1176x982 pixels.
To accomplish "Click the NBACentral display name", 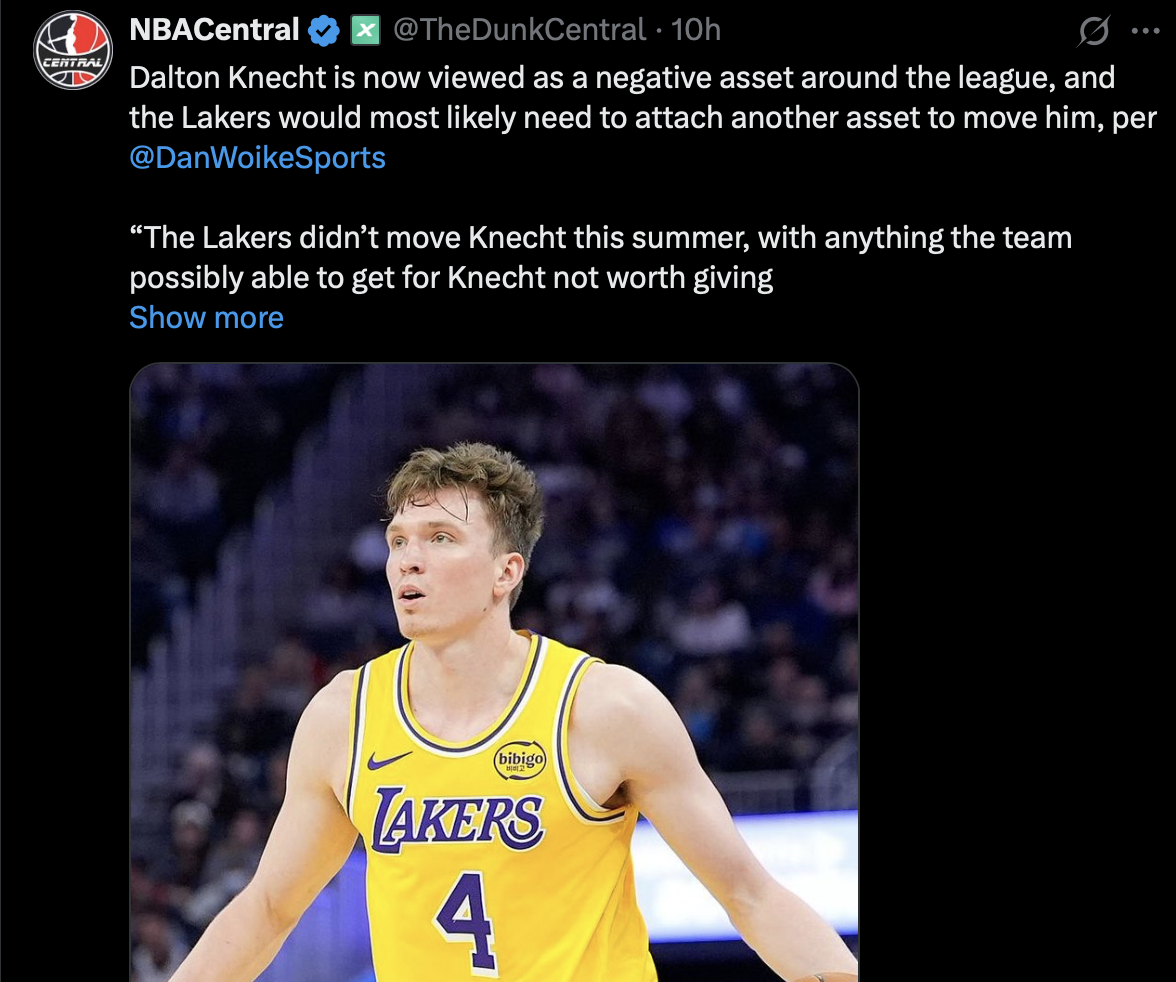I will pyautogui.click(x=214, y=31).
